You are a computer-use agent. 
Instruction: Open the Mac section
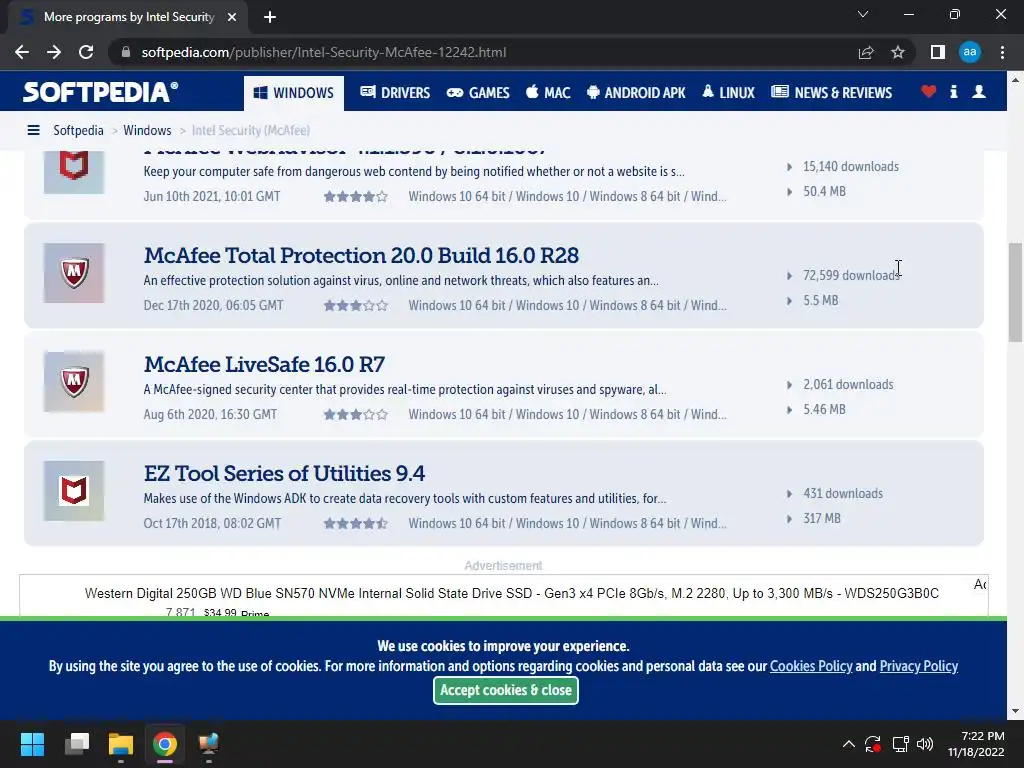pyautogui.click(x=549, y=93)
